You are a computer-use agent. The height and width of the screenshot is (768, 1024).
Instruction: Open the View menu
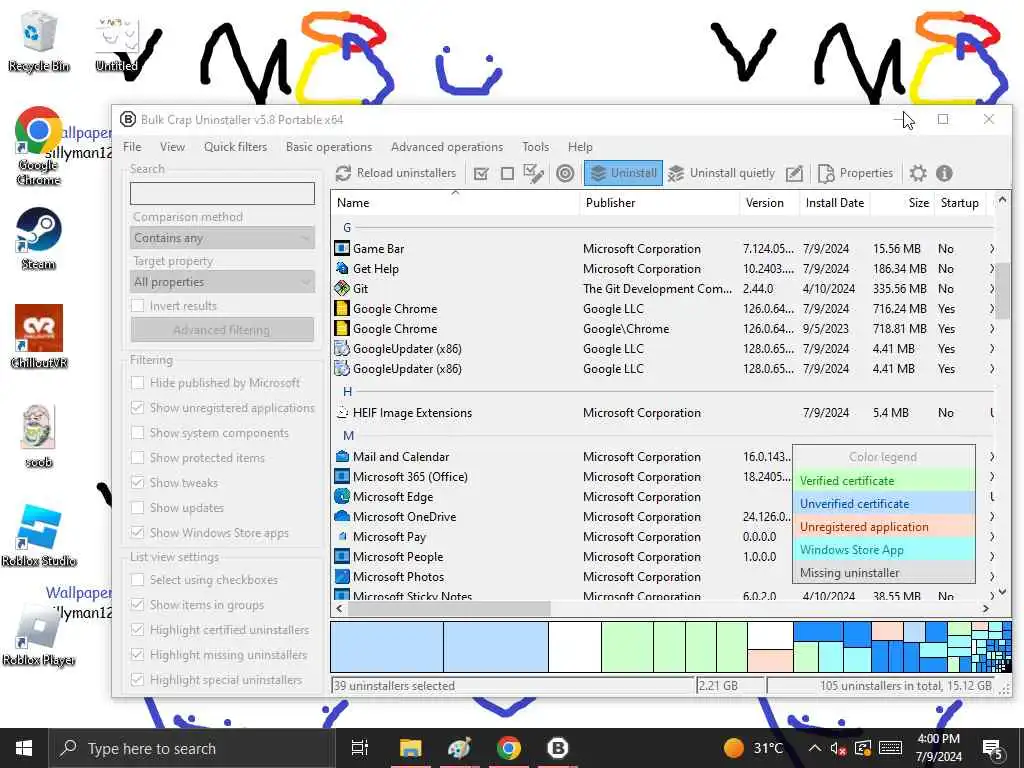pyautogui.click(x=172, y=147)
